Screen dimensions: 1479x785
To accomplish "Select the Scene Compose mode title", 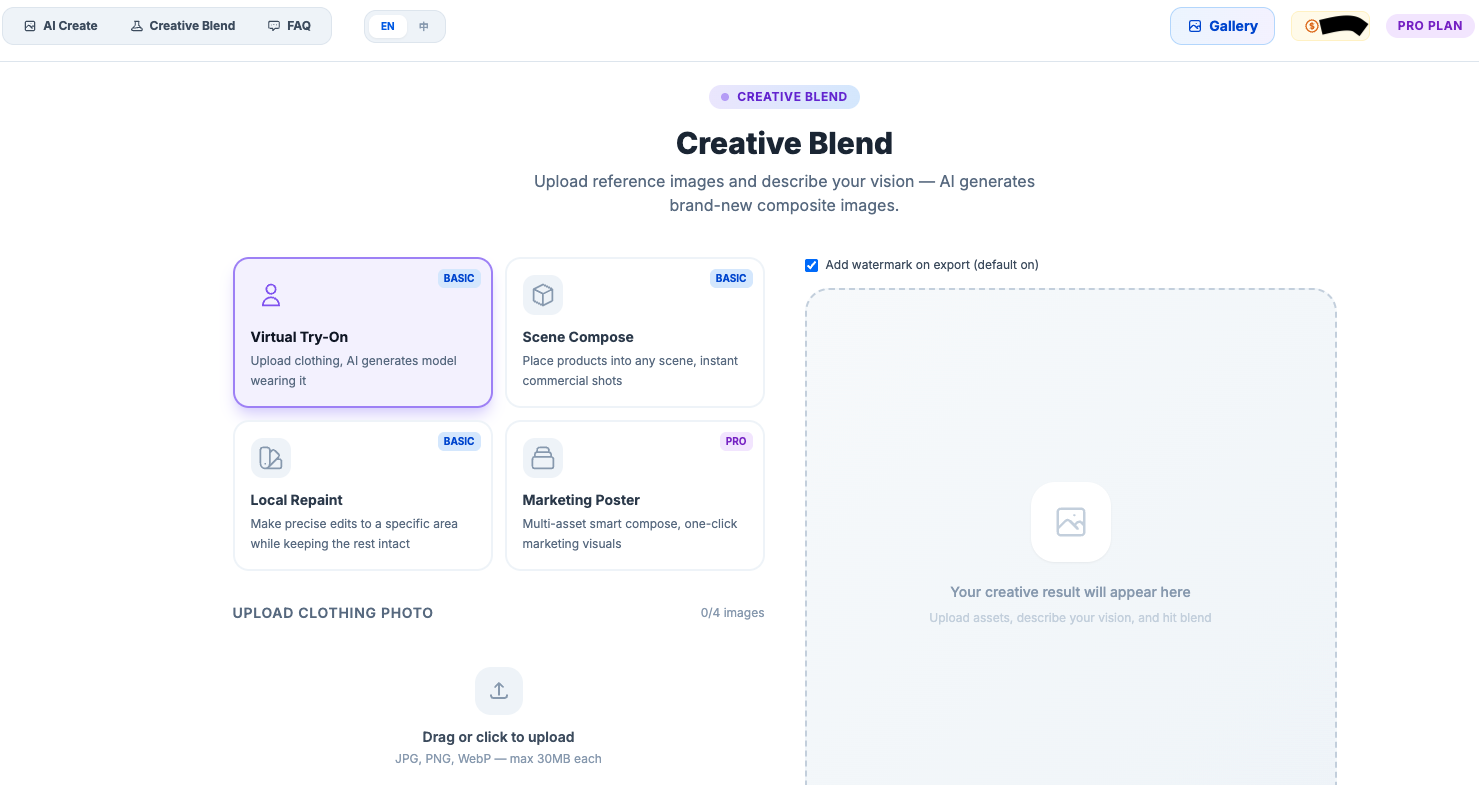I will (578, 337).
